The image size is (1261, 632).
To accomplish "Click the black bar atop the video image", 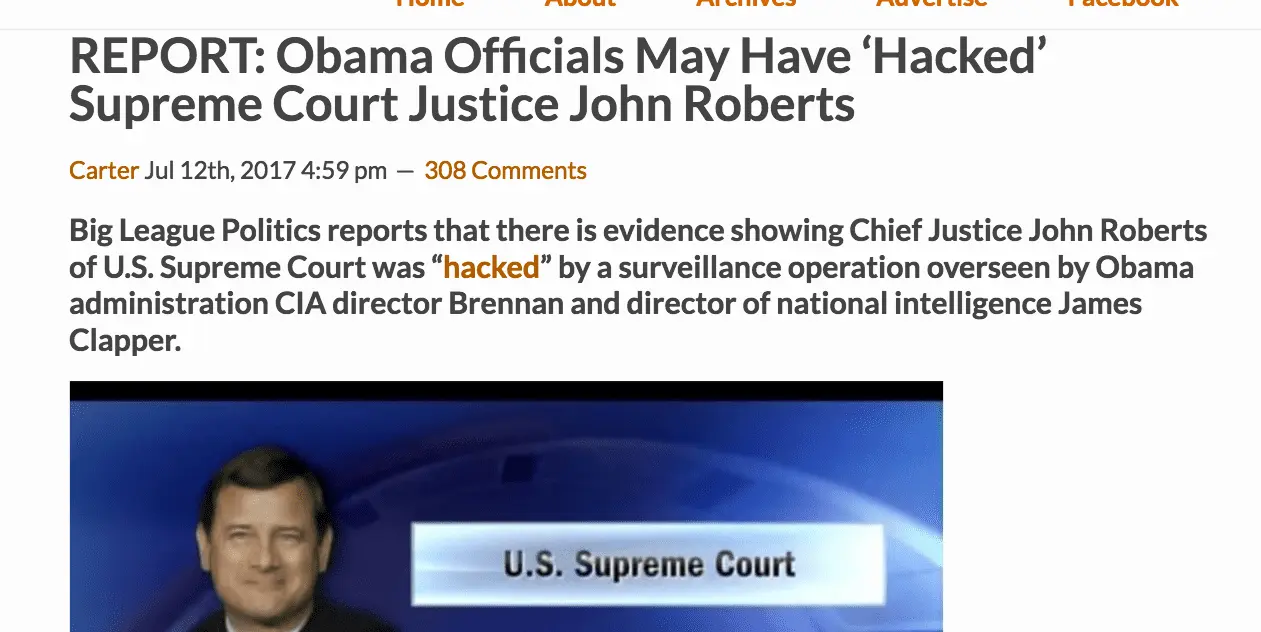I will [506, 391].
